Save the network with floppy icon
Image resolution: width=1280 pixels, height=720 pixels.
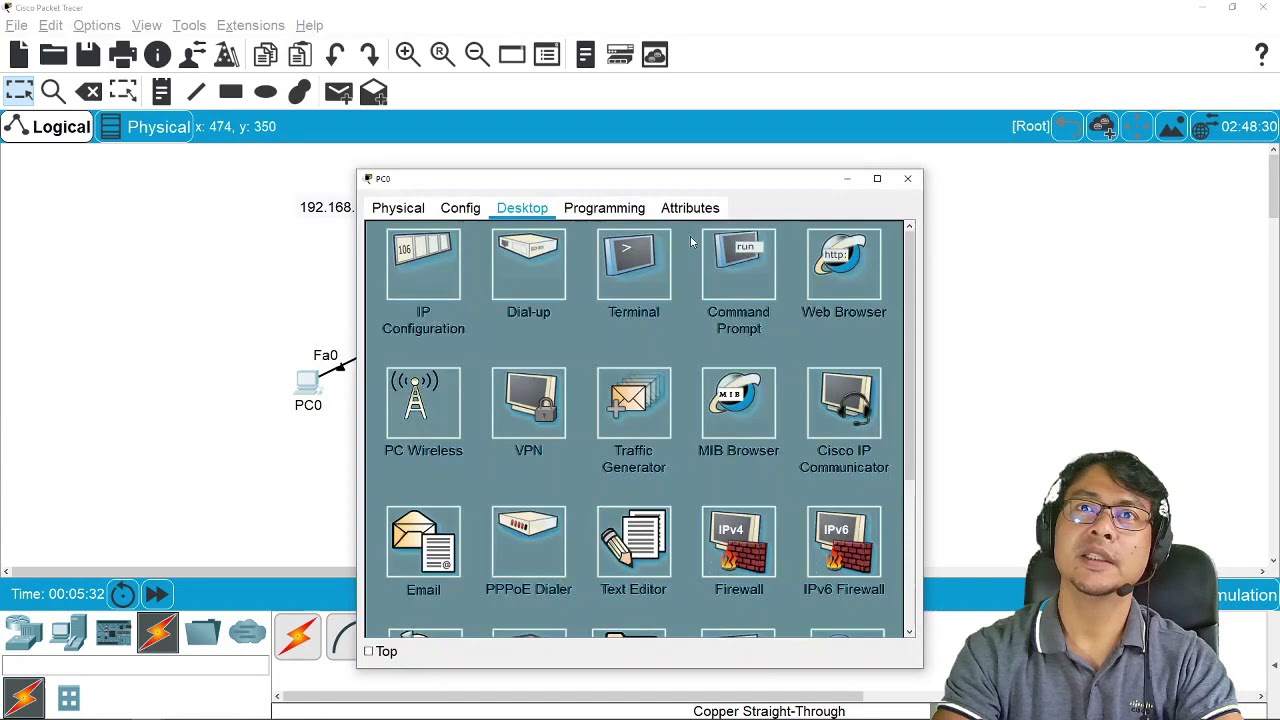(x=88, y=55)
